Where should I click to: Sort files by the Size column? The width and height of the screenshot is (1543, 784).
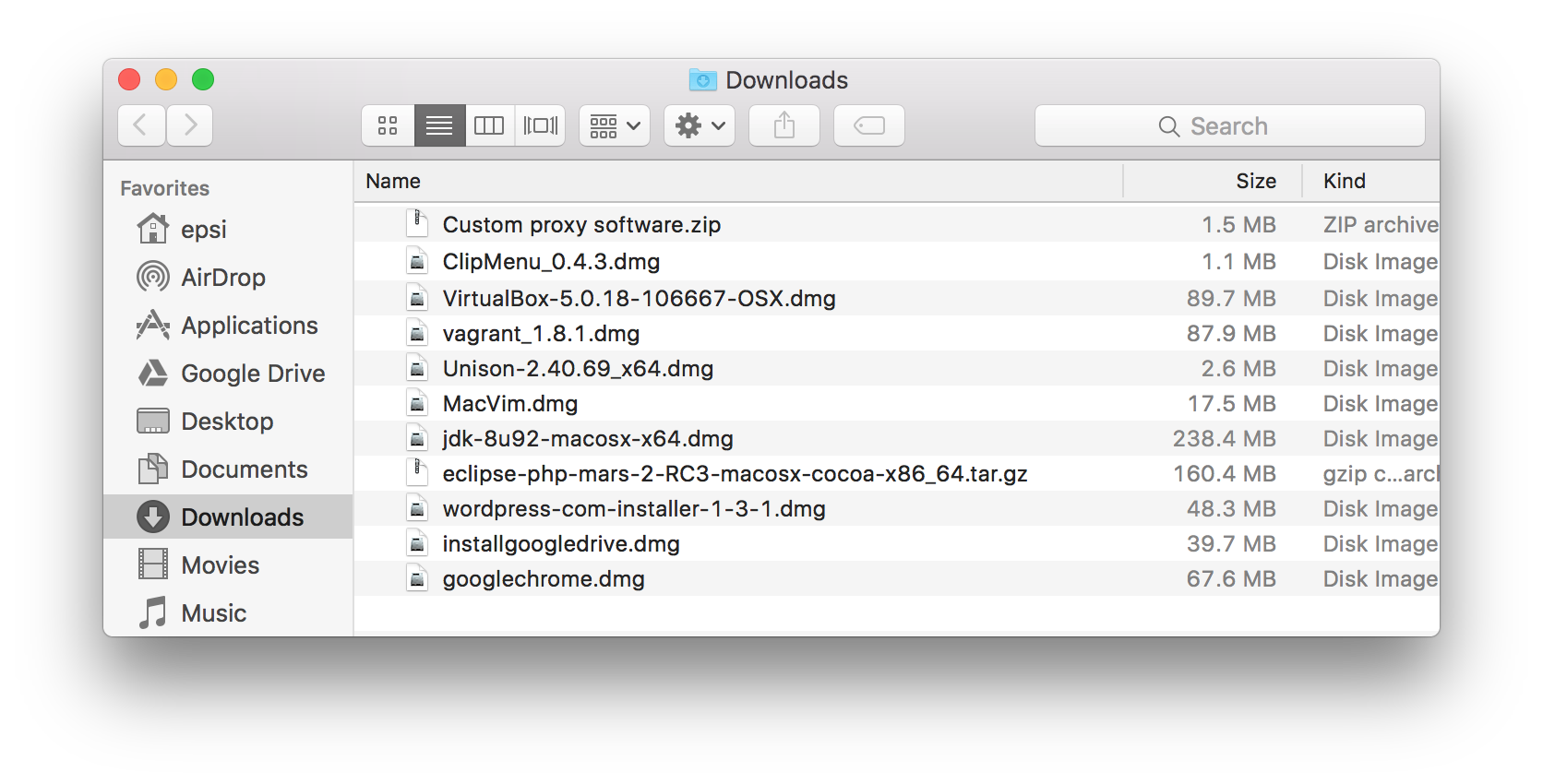tap(1255, 182)
